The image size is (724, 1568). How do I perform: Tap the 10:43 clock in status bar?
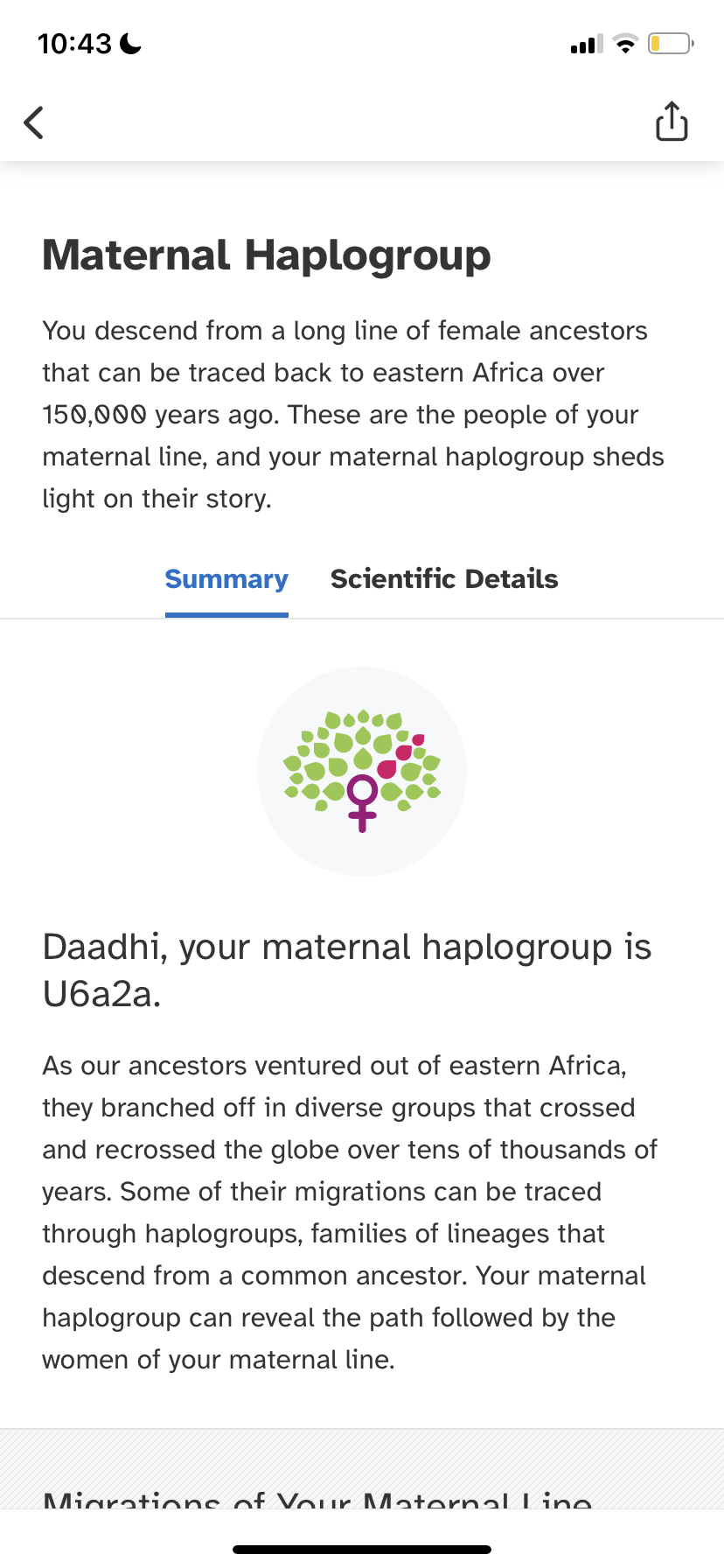[x=75, y=44]
